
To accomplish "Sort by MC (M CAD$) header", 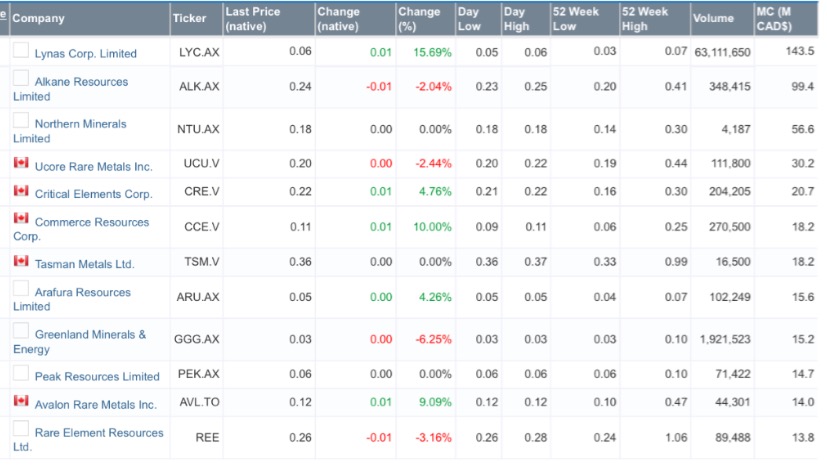I will click(785, 19).
